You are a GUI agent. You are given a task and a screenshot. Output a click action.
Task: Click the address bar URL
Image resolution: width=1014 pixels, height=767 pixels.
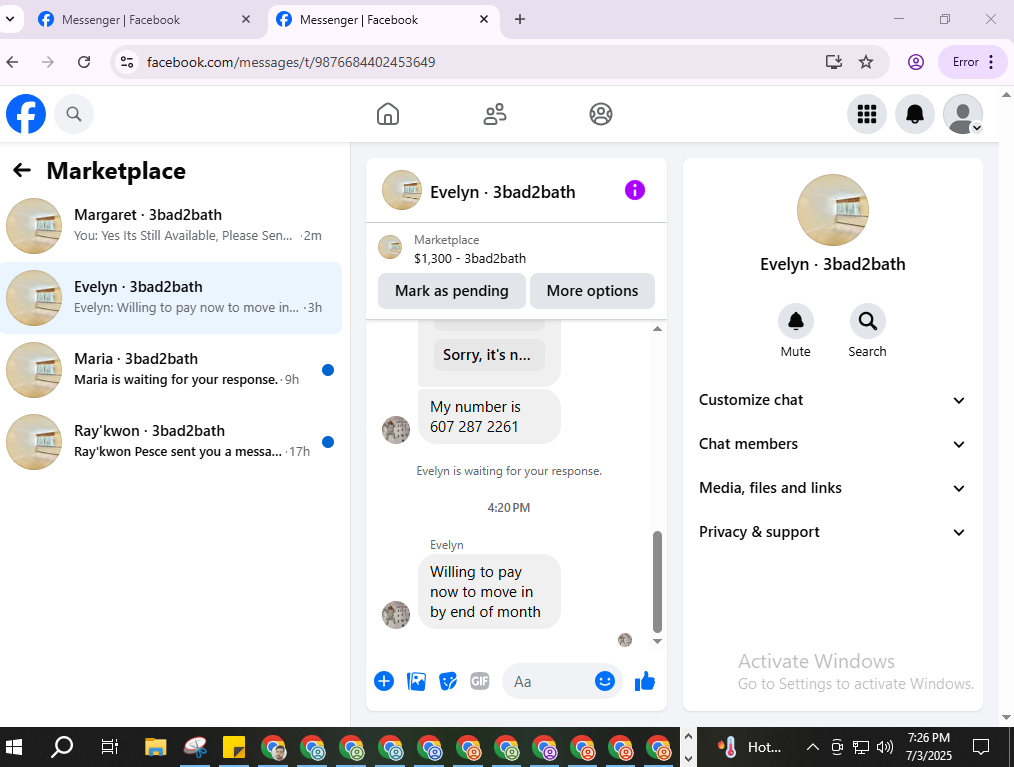click(x=291, y=62)
